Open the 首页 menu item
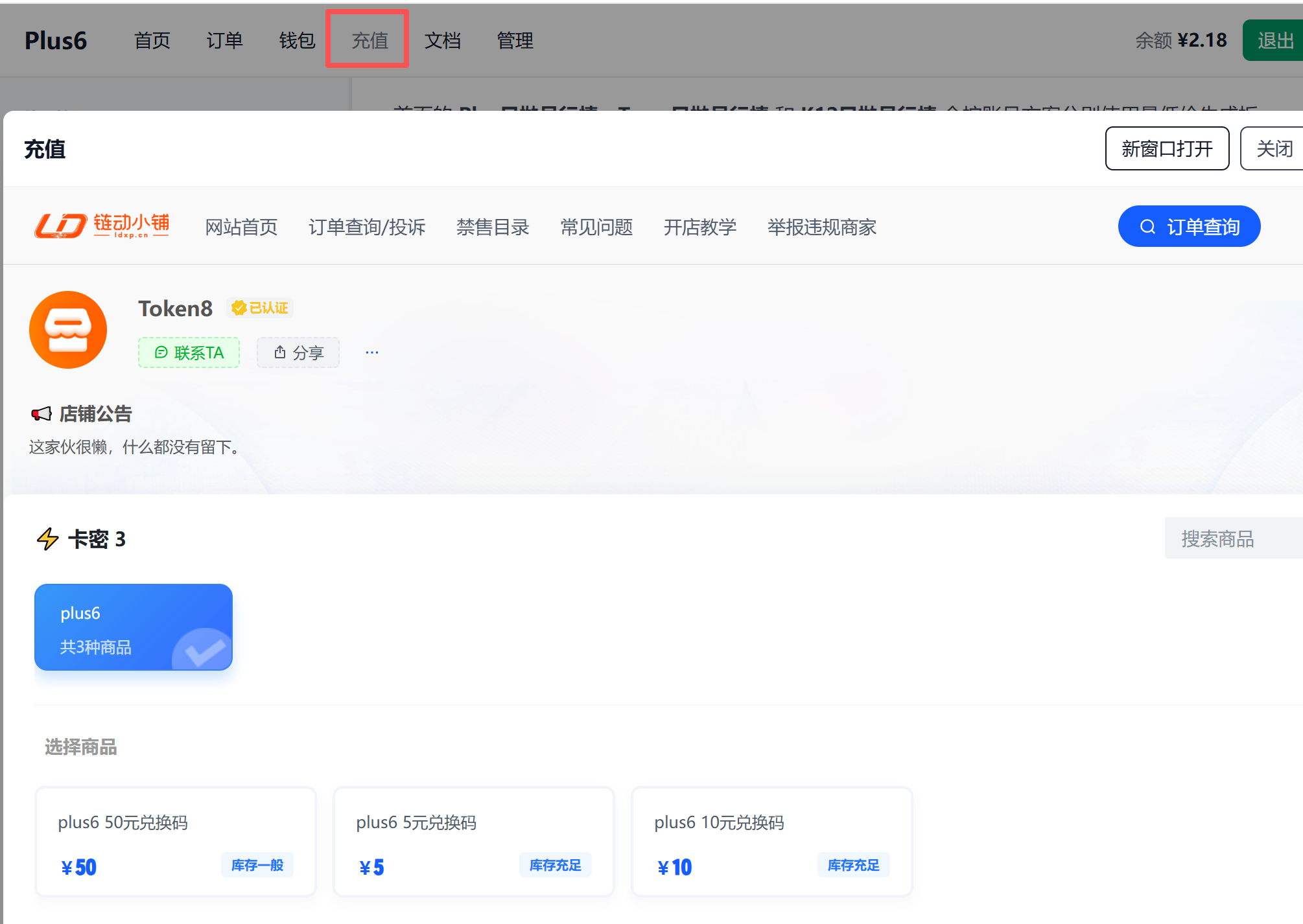This screenshot has height=924, width=1303. (x=152, y=40)
